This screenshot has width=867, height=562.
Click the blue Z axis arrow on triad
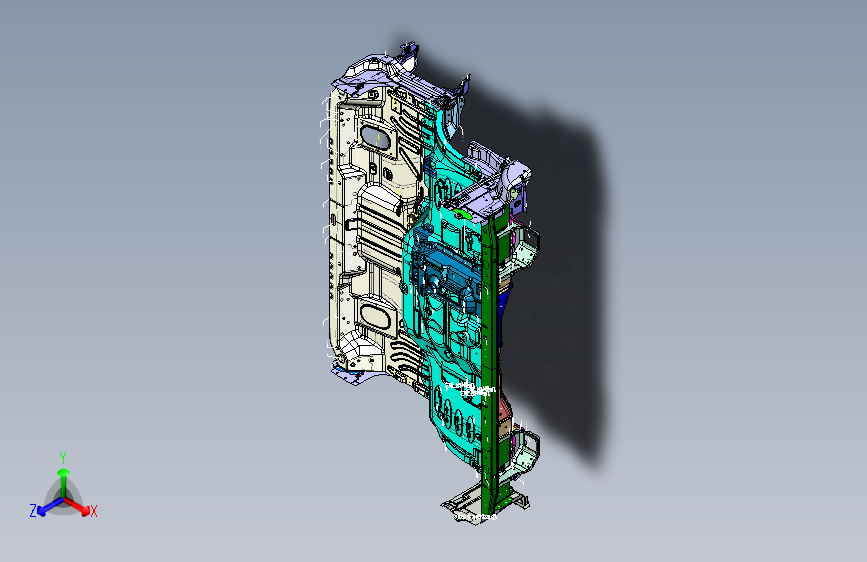click(x=49, y=507)
